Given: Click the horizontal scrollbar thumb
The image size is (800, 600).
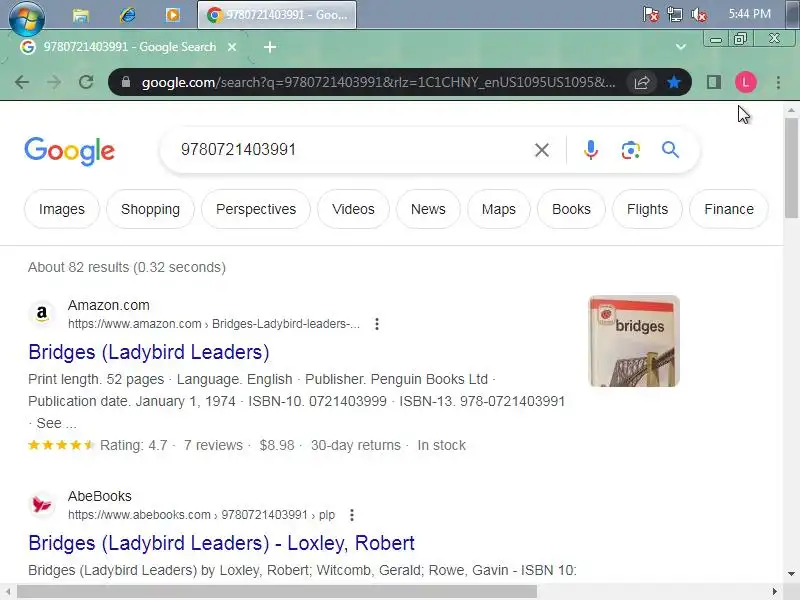Looking at the screenshot, I should (277, 592).
